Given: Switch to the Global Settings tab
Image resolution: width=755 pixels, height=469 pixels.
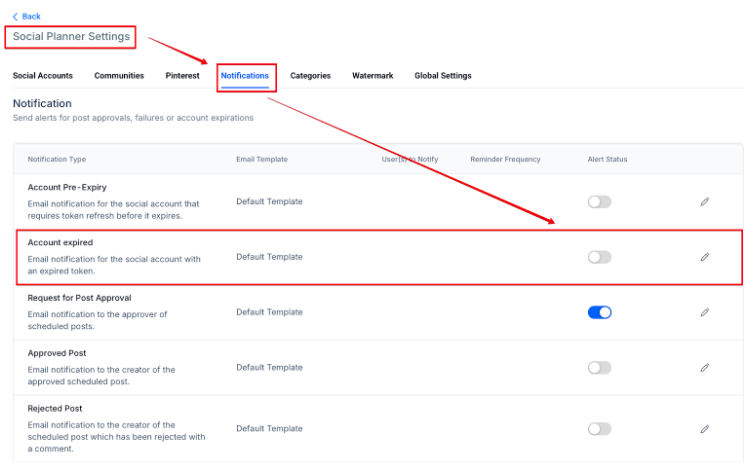Looking at the screenshot, I should [x=443, y=76].
